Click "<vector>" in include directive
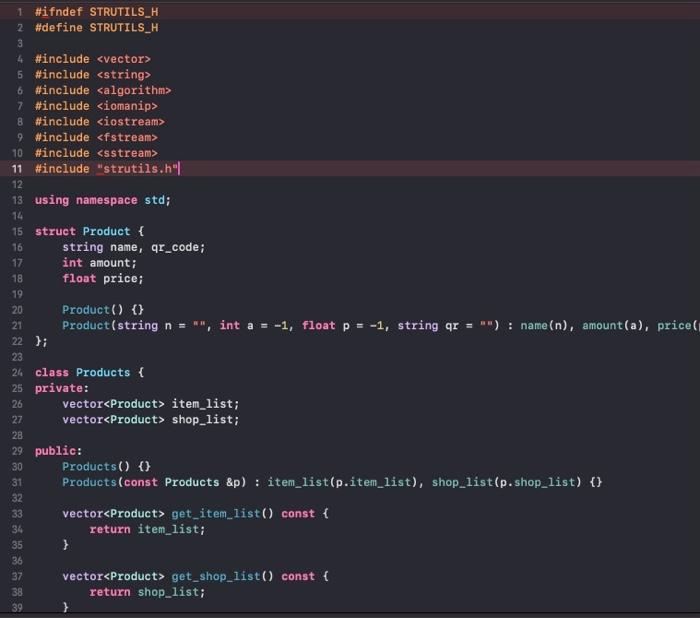The width and height of the screenshot is (700, 618). tap(124, 59)
